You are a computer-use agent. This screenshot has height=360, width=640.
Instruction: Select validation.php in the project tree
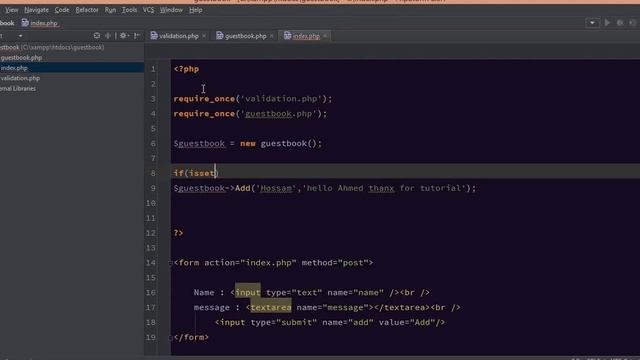click(x=20, y=78)
